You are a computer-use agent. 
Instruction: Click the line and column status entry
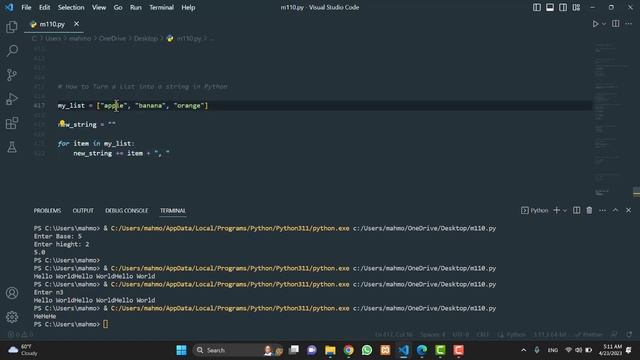click(394, 335)
